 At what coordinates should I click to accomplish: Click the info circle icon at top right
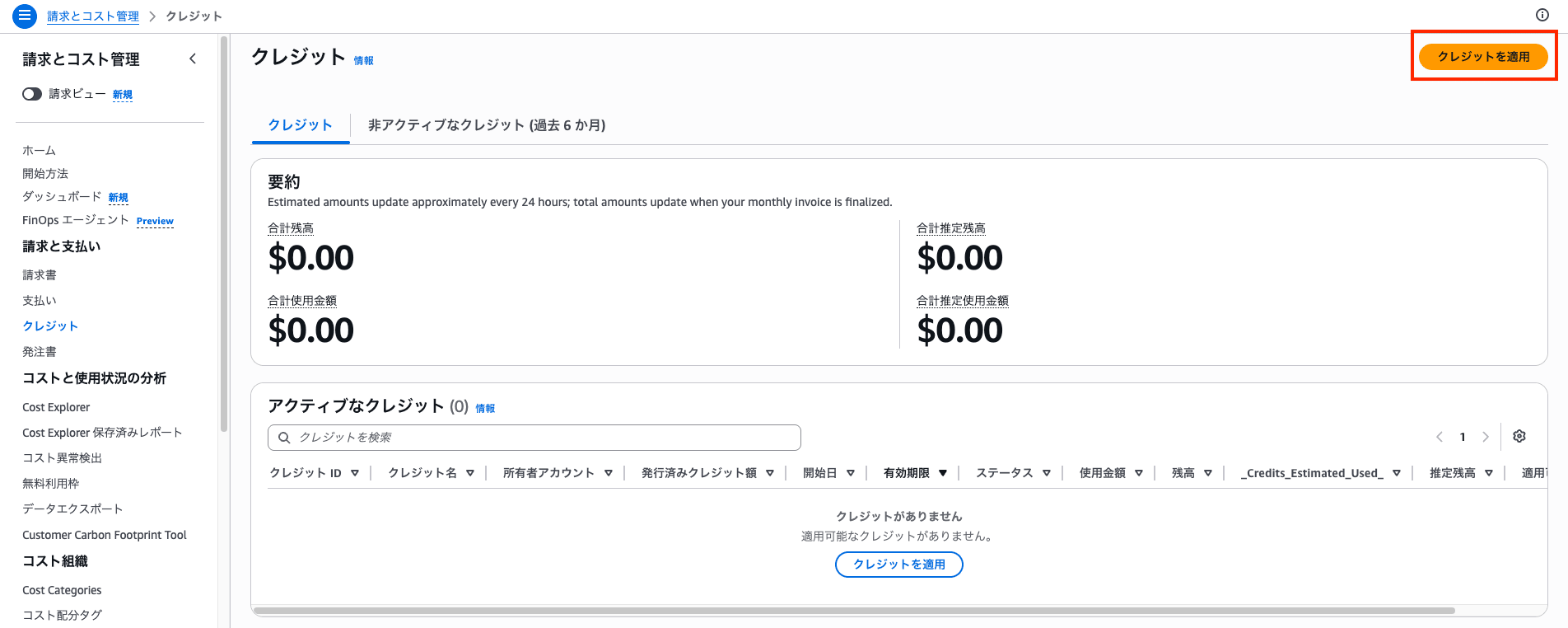coord(1542,15)
